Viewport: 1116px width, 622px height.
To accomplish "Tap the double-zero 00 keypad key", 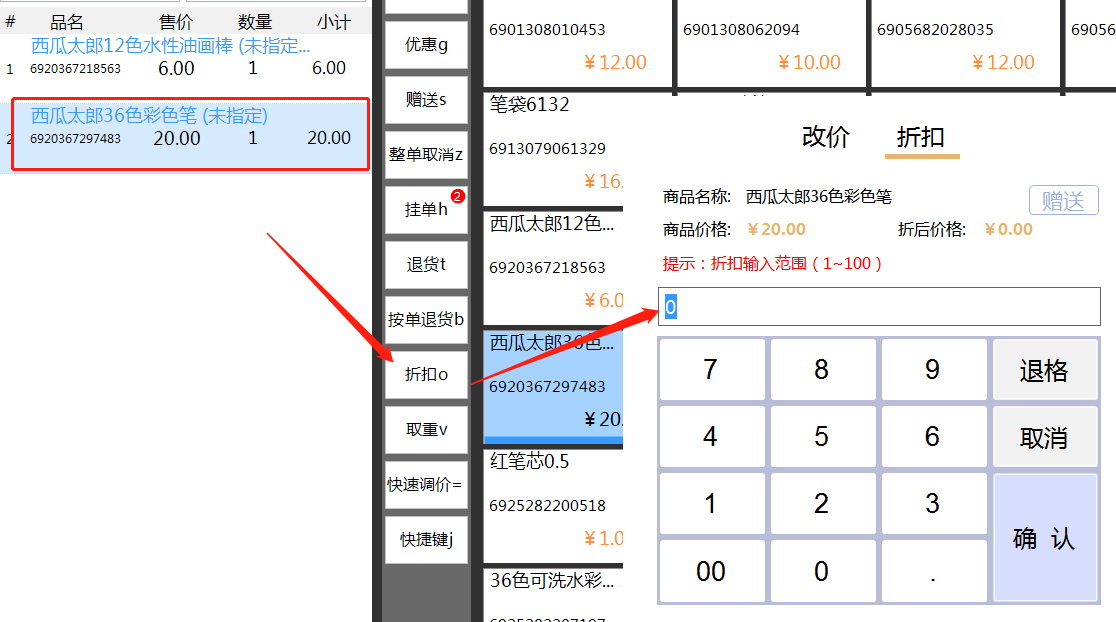I will click(x=712, y=571).
